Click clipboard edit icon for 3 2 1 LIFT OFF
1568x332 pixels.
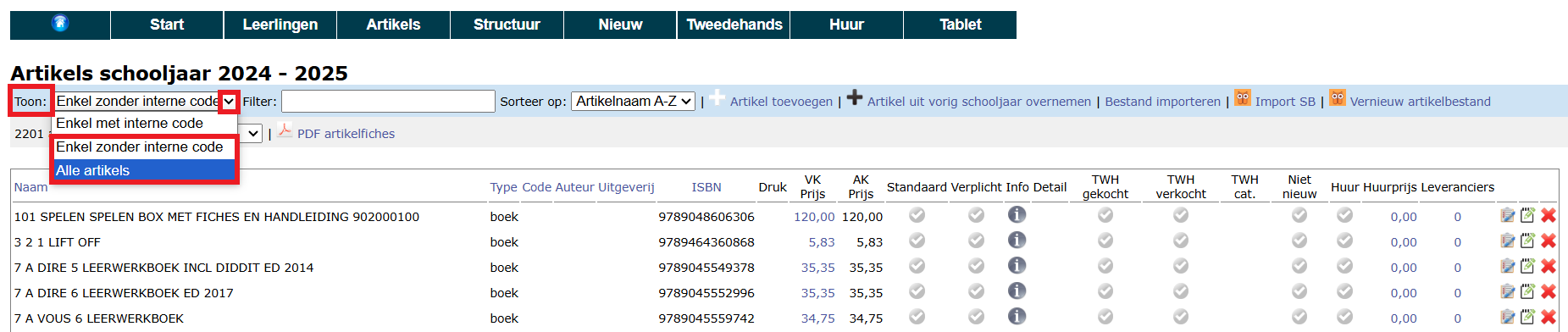[x=1508, y=241]
